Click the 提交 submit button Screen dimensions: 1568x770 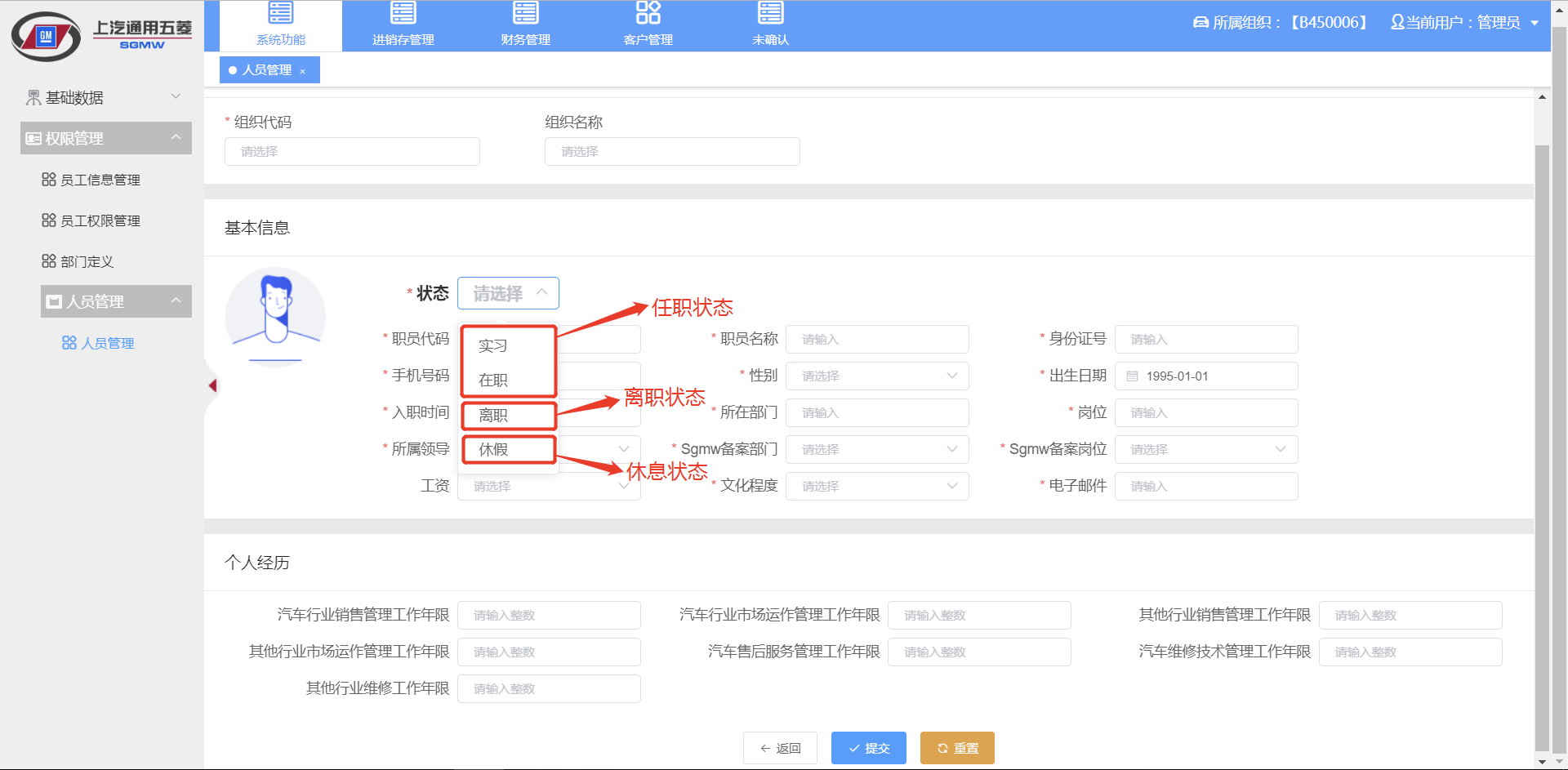coord(869,748)
